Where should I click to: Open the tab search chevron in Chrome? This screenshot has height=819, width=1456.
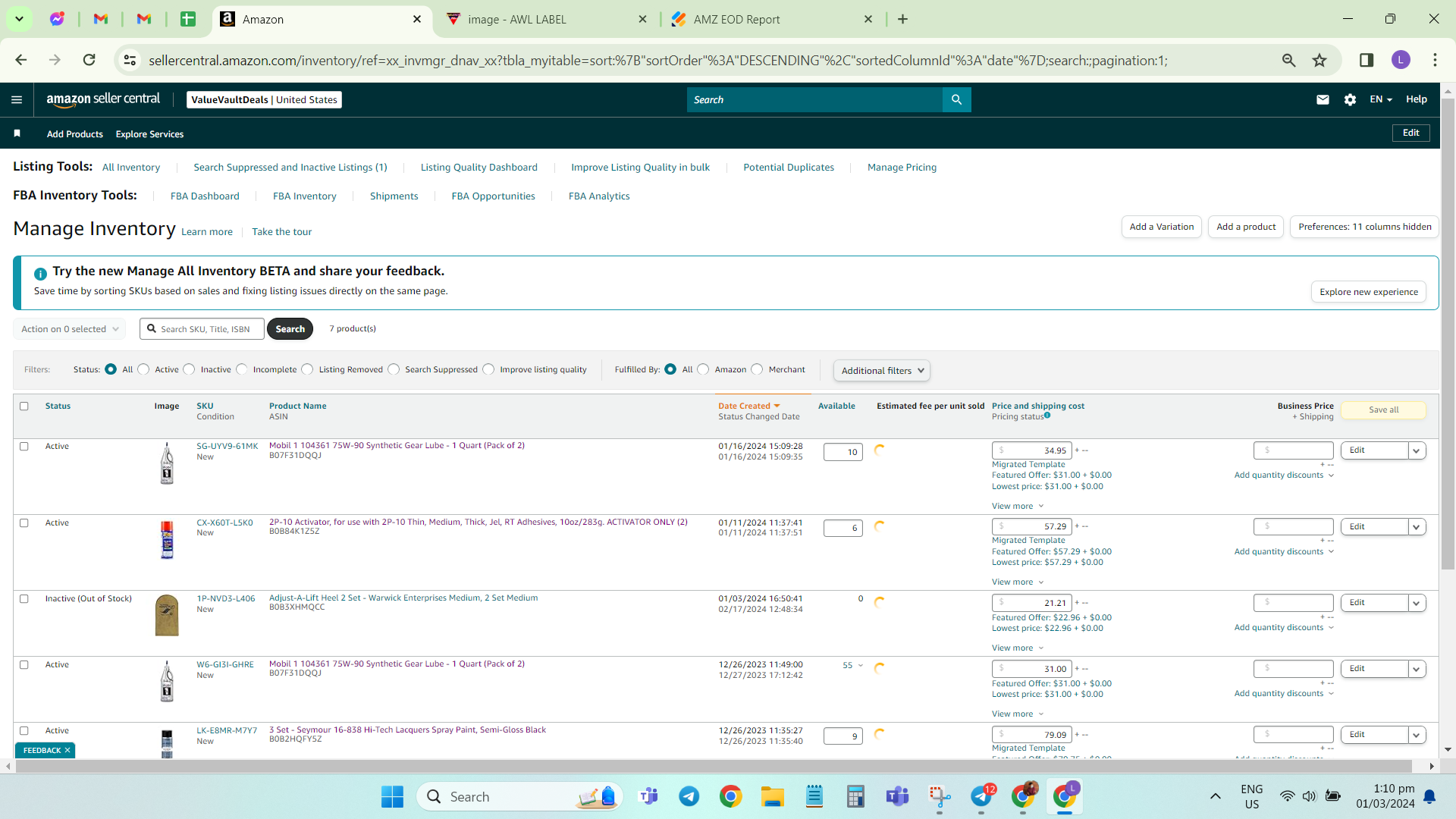pos(19,19)
